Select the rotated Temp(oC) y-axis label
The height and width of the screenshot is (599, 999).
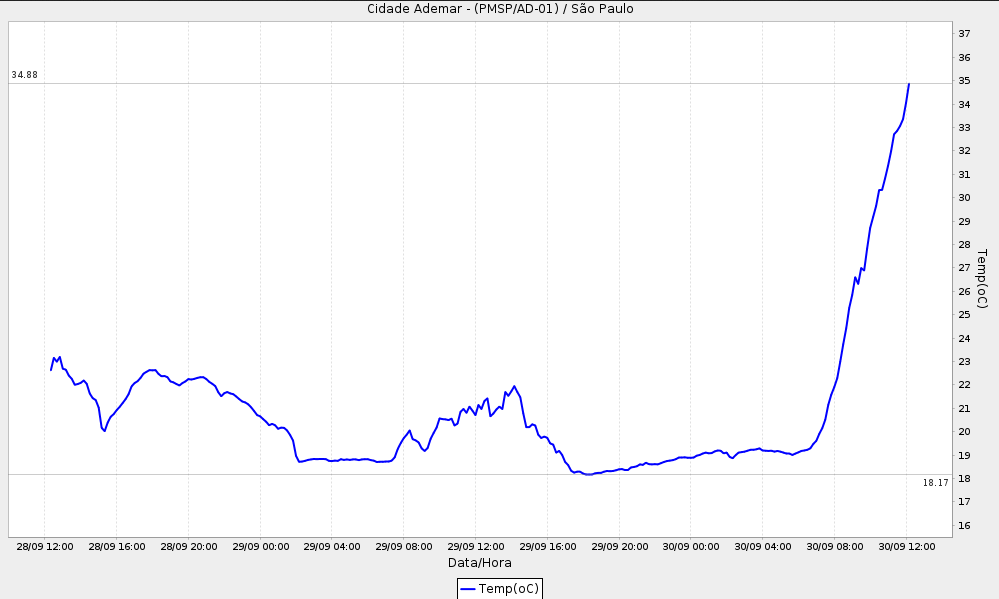coord(981,278)
